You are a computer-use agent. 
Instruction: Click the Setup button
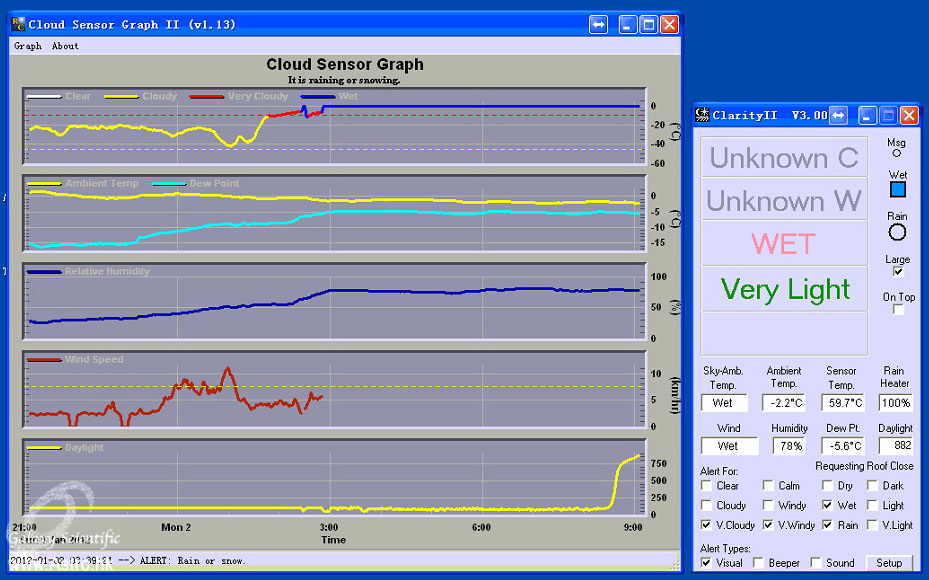click(x=888, y=563)
